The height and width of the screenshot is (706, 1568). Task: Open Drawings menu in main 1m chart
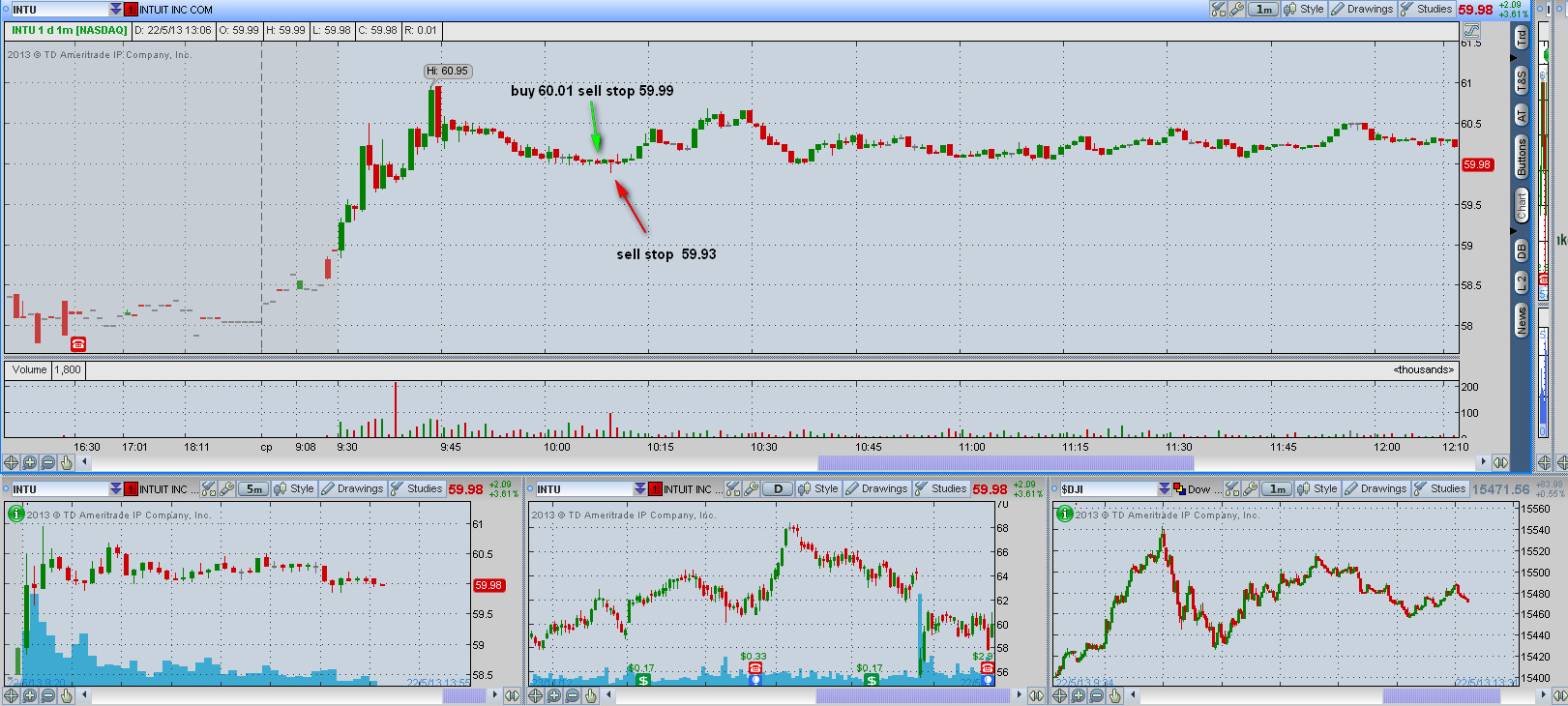tap(1362, 9)
